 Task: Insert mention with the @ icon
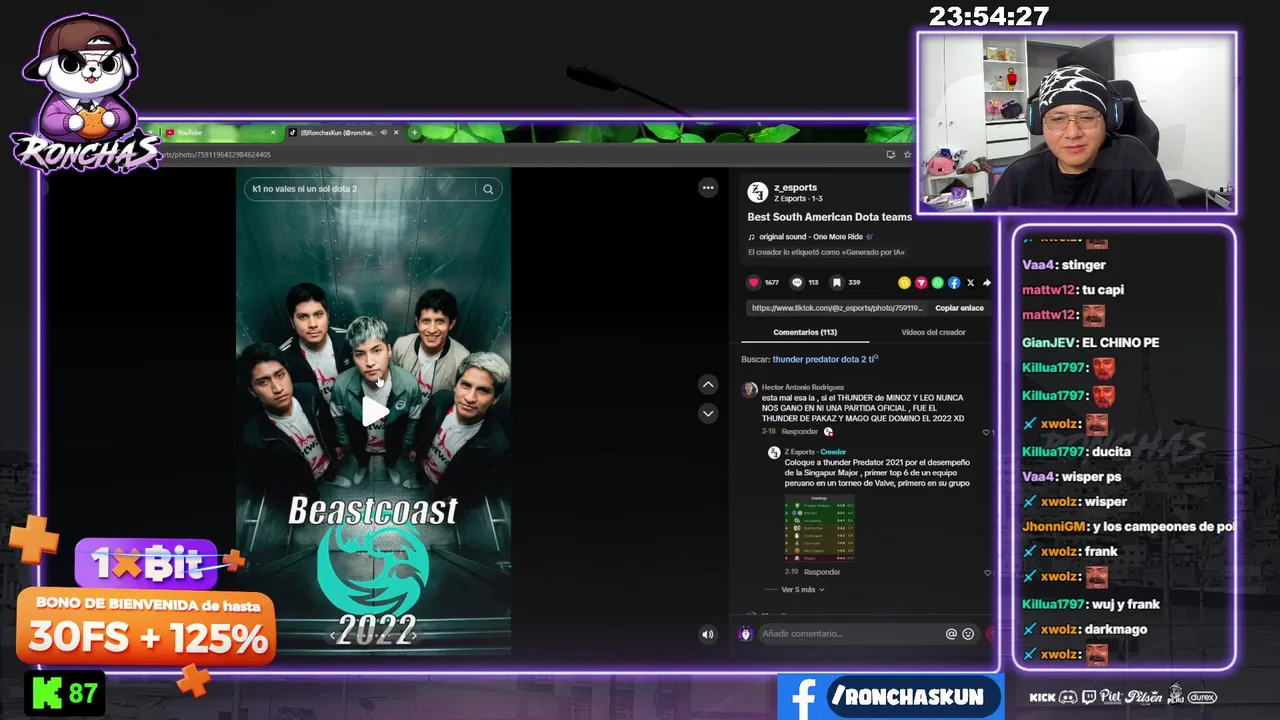coord(951,634)
